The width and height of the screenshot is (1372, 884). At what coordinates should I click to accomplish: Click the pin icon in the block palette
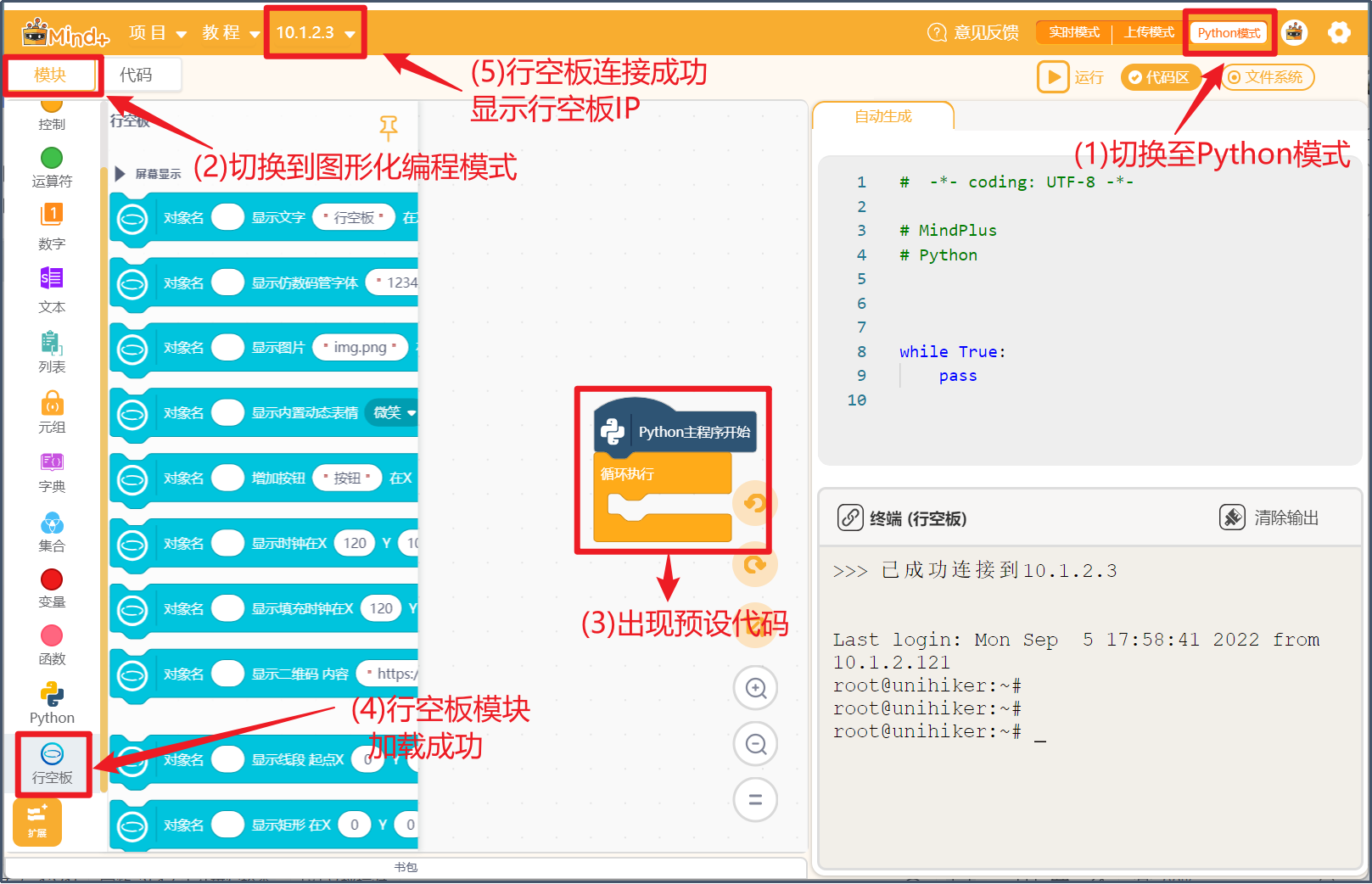pos(388,128)
